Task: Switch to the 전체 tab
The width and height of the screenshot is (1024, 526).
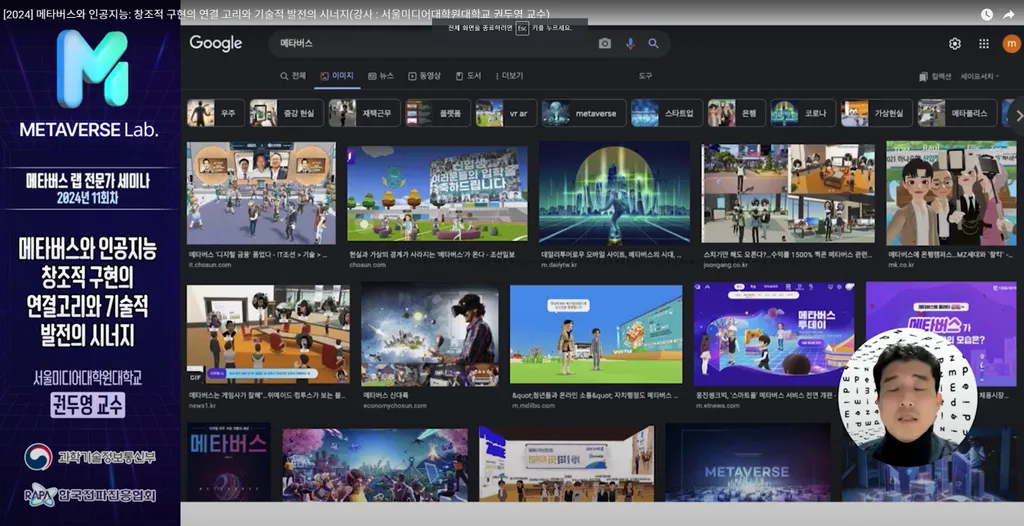Action: [x=293, y=76]
